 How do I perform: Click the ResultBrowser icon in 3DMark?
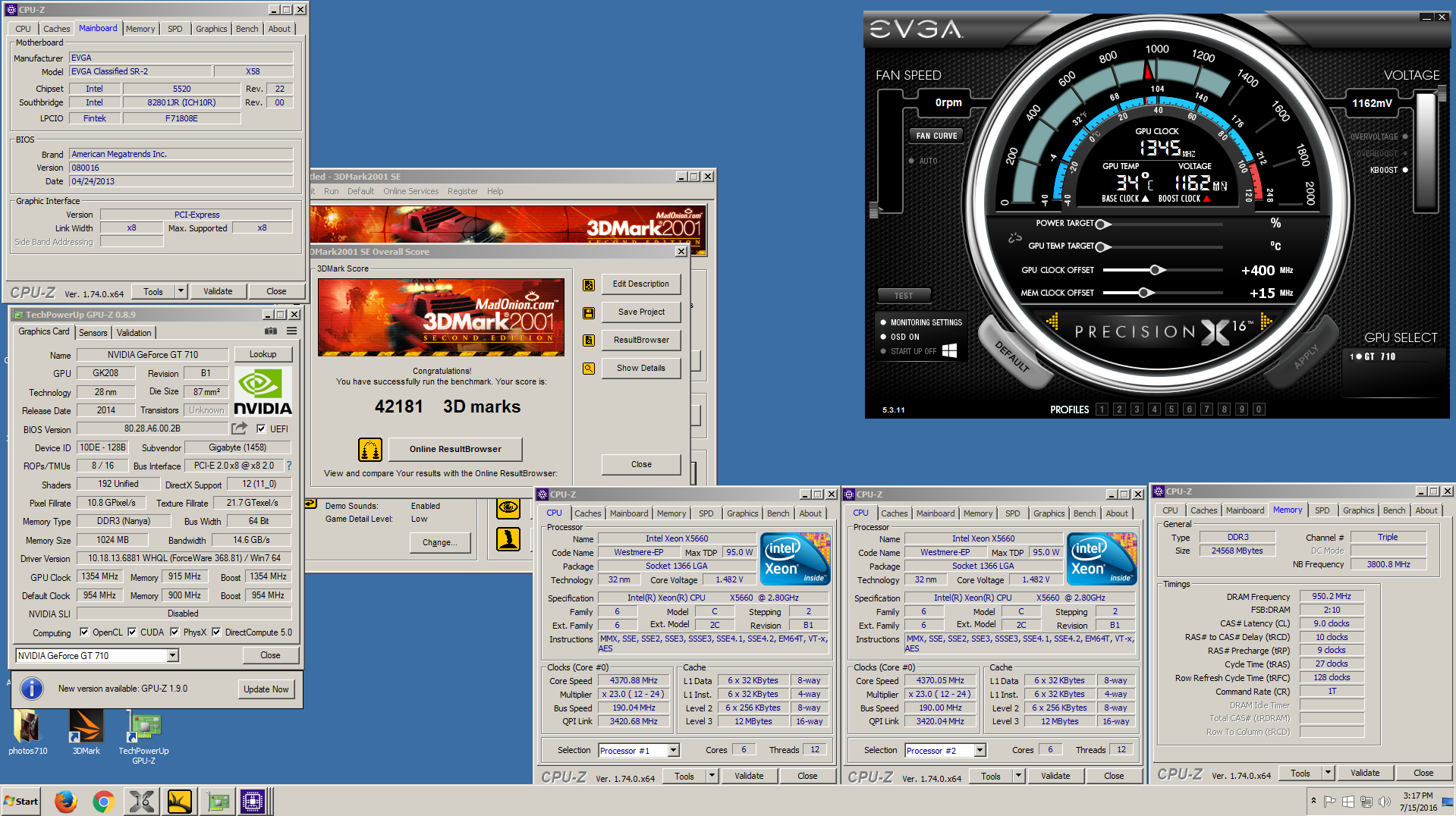point(589,341)
